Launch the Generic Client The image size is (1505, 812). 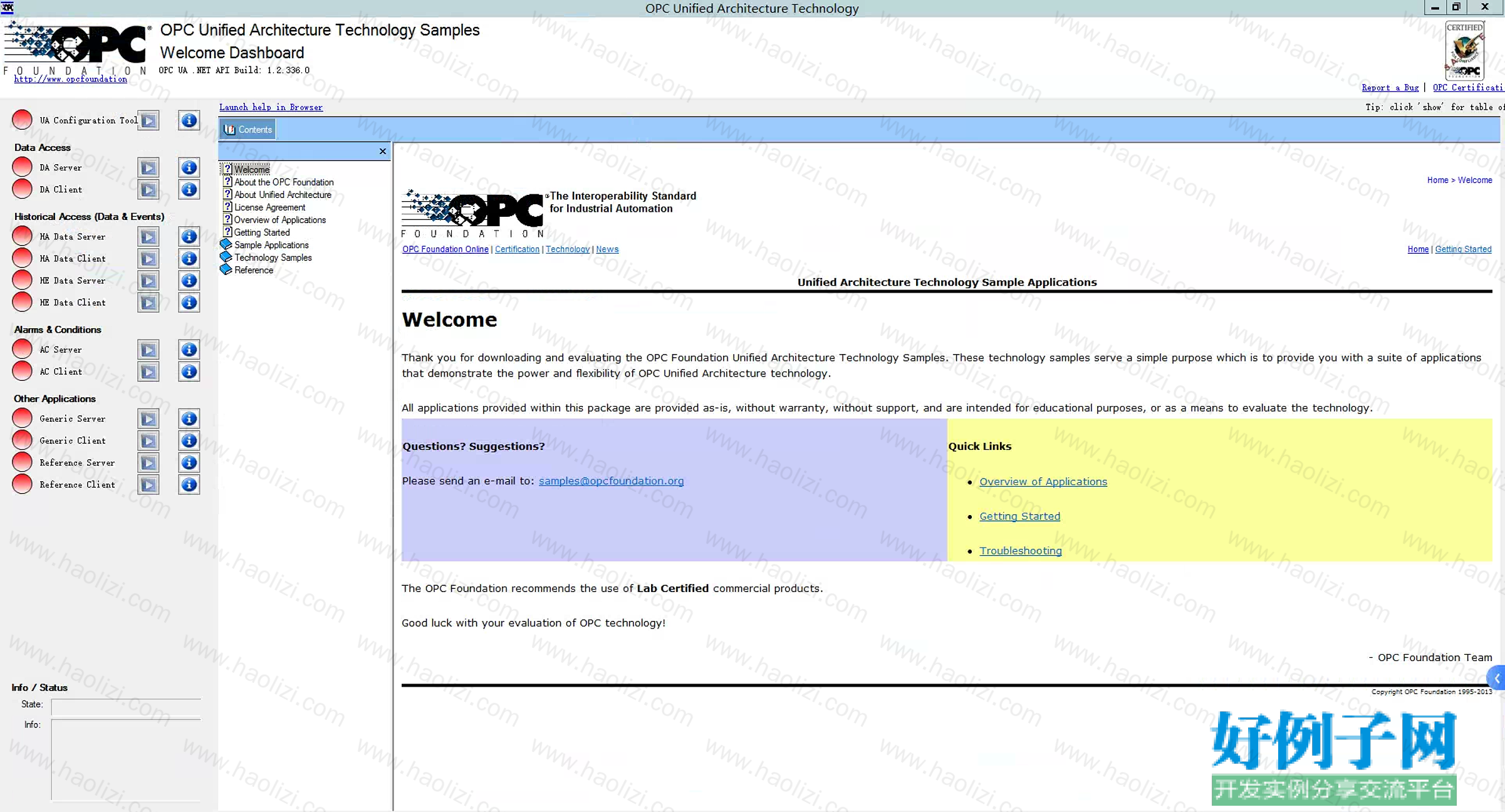click(x=148, y=440)
